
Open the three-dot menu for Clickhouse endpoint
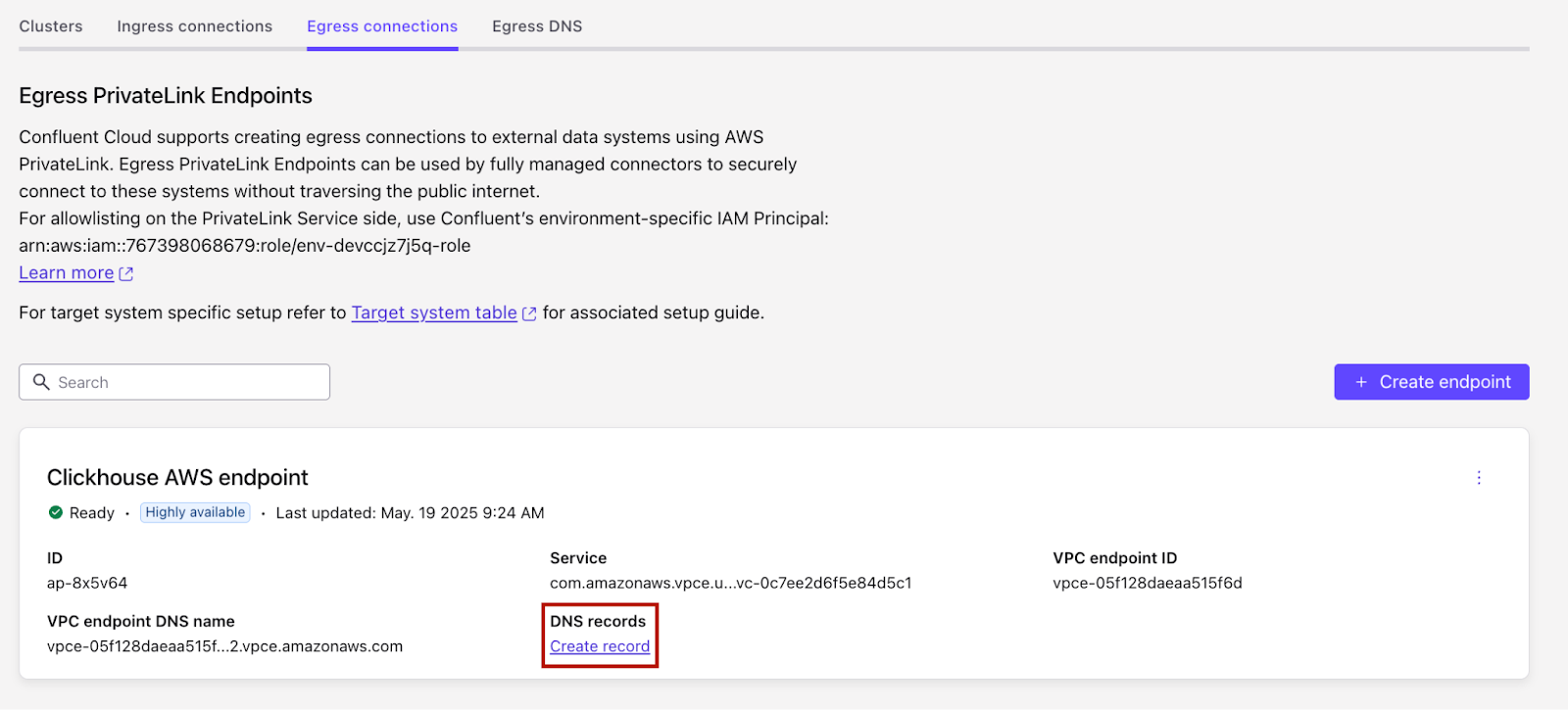tap(1479, 478)
